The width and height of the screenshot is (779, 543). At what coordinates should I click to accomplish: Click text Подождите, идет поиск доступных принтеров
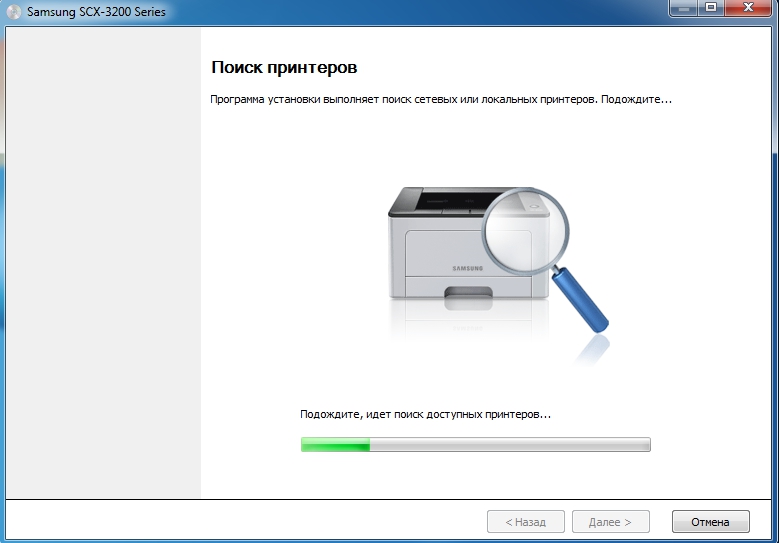click(x=425, y=414)
